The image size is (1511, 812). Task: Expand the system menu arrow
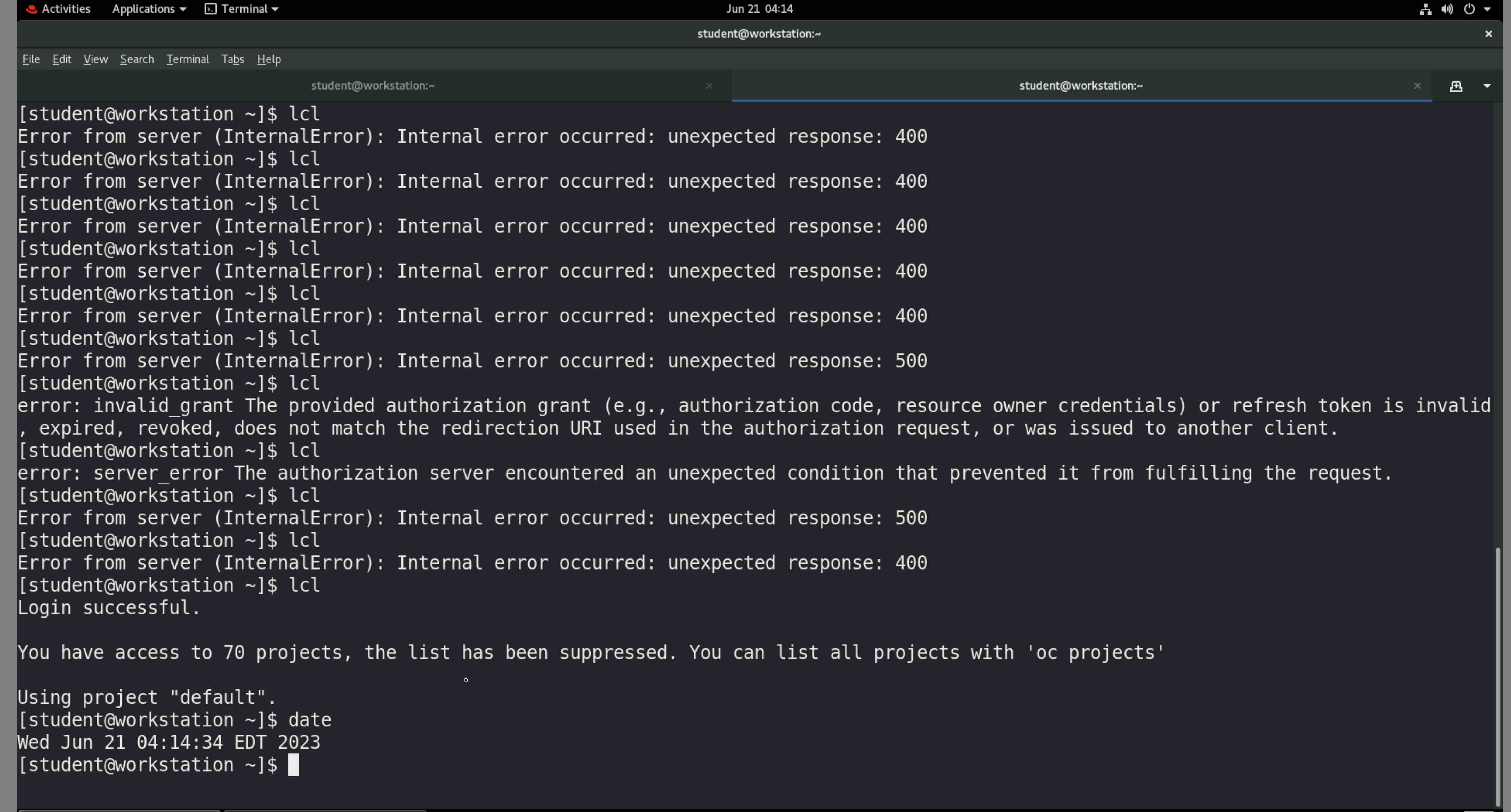click(1487, 9)
